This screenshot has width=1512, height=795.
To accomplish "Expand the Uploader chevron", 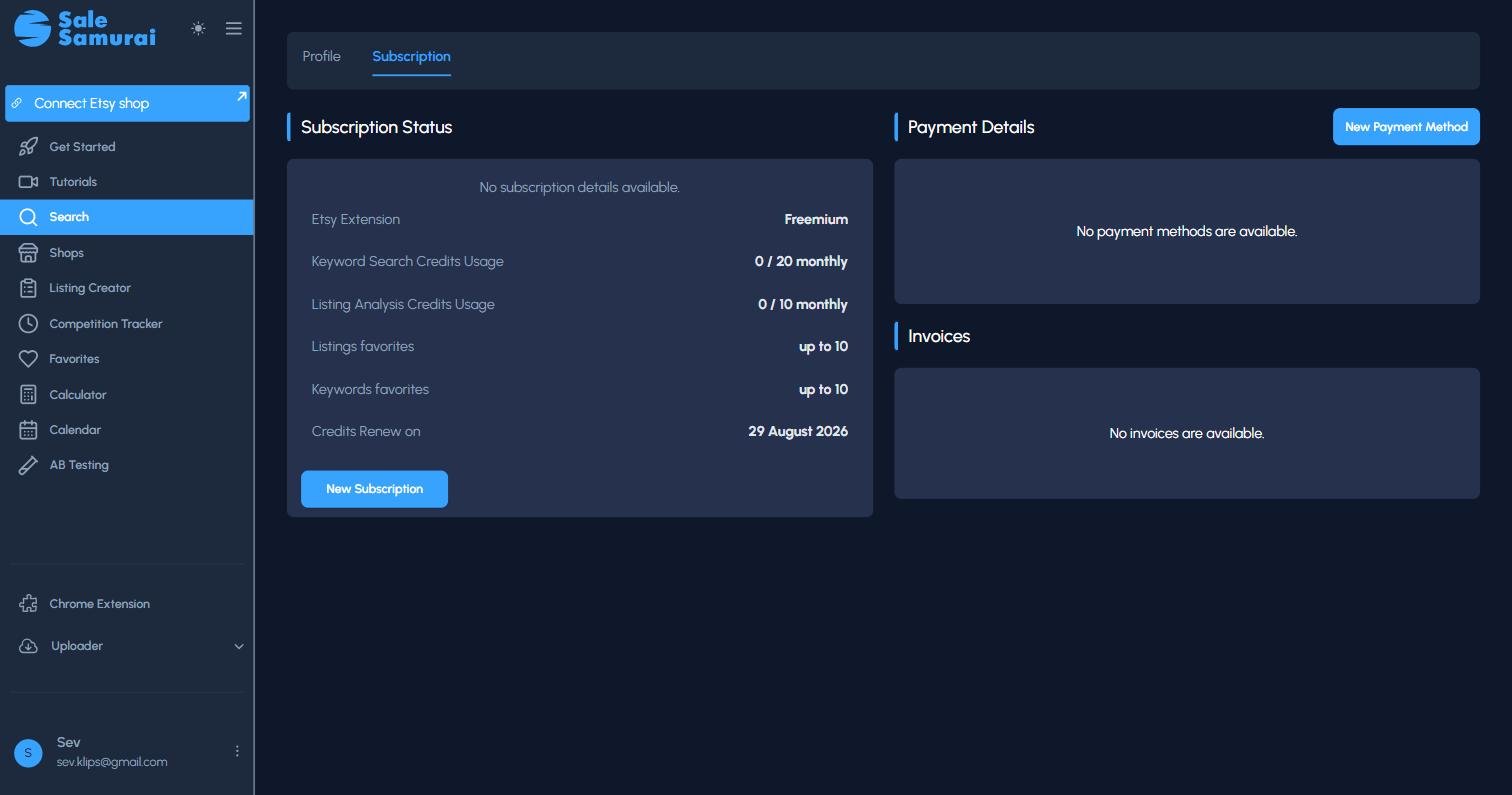I will [239, 647].
